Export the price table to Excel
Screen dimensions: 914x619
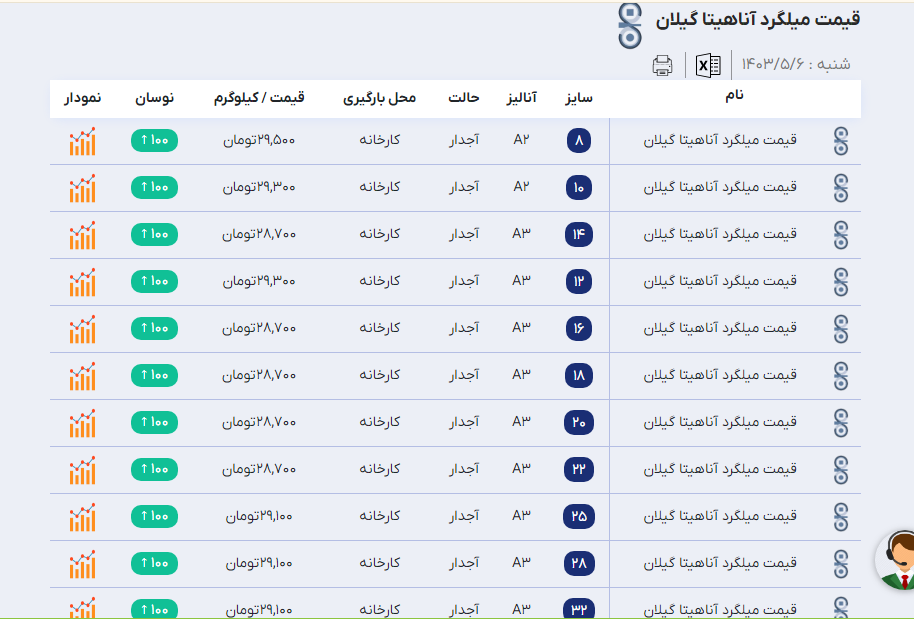coord(709,66)
